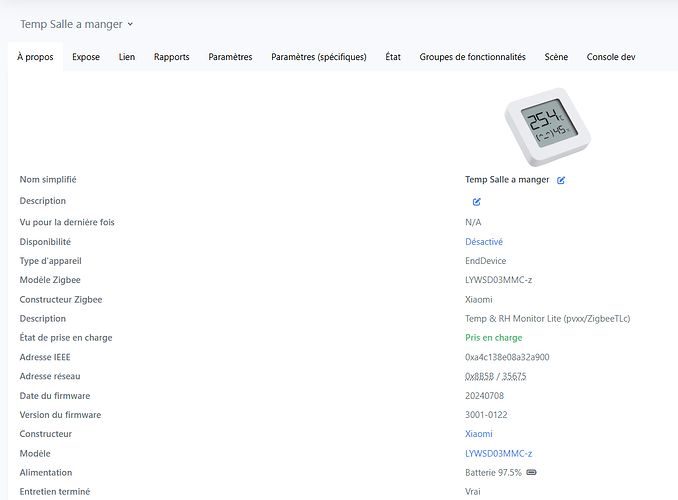Image resolution: width=678 pixels, height=500 pixels.
Task: Open the LYWSD03MMC-z model link
Action: pos(498,453)
